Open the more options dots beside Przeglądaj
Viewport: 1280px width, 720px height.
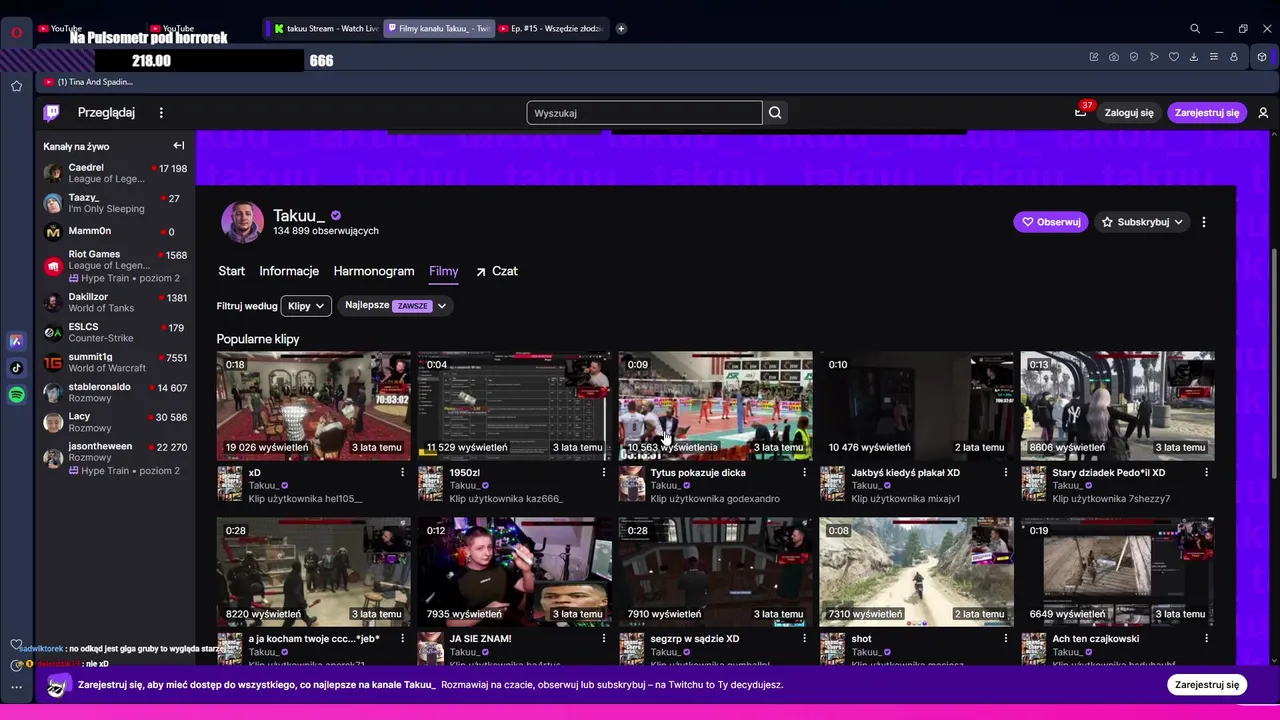tap(161, 113)
